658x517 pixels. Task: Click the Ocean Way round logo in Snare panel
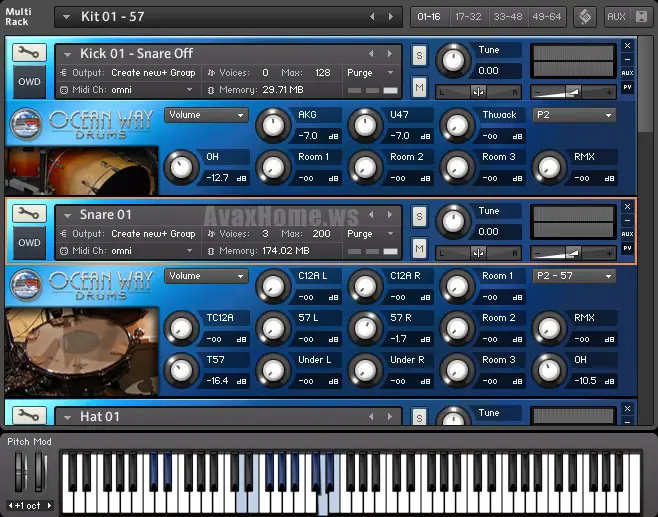click(26, 285)
